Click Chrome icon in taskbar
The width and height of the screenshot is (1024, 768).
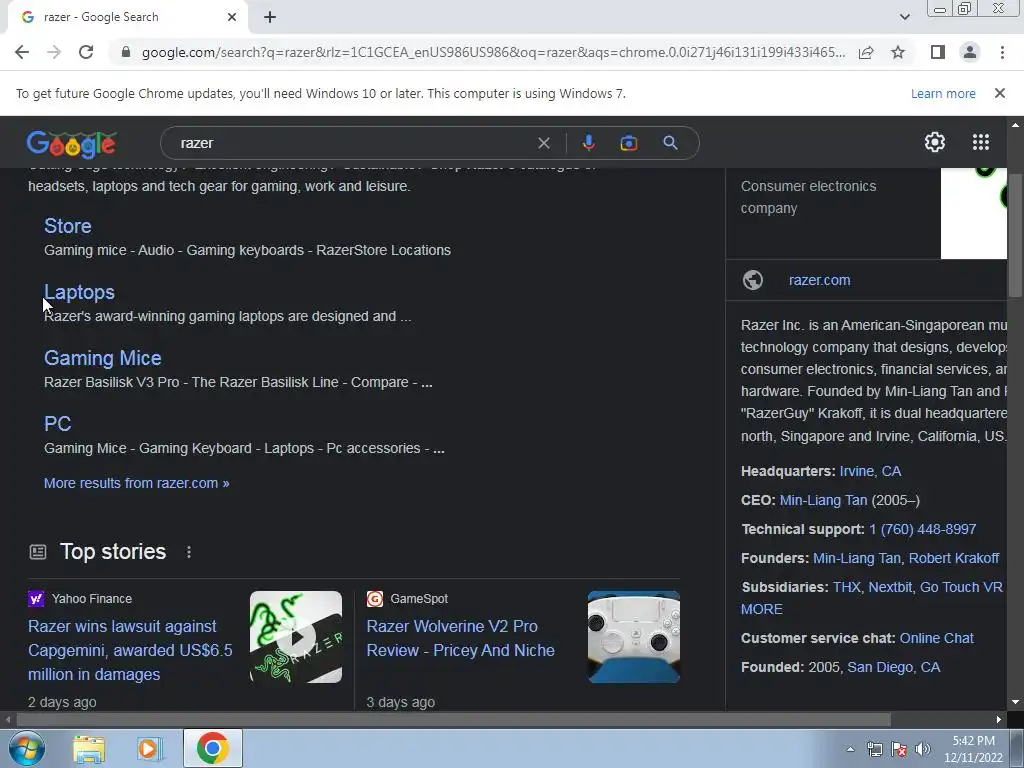point(212,748)
